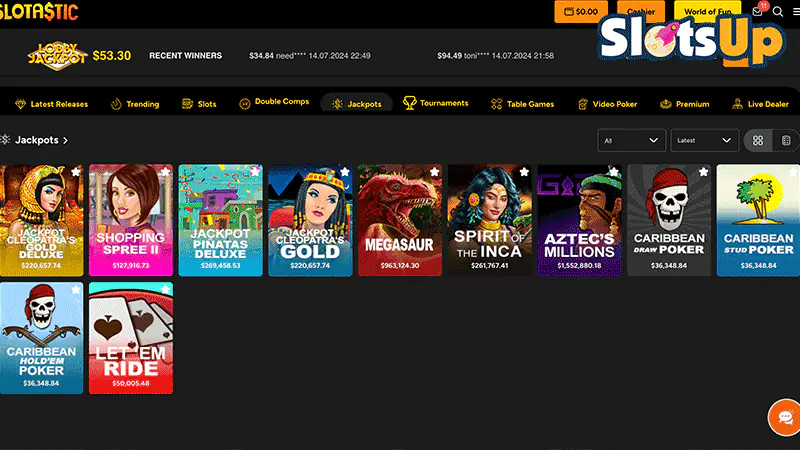Open the Cashier button
This screenshot has width=800, height=450.
(641, 11)
